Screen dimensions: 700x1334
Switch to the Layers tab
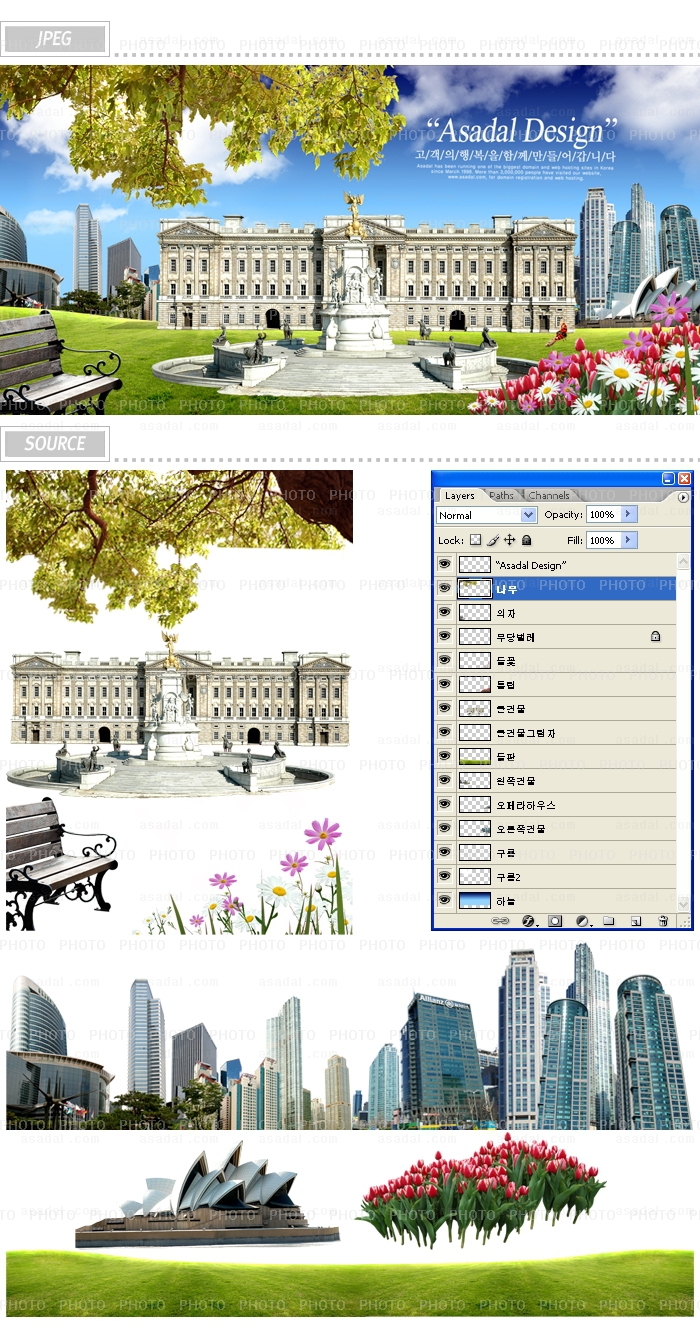pyautogui.click(x=460, y=496)
